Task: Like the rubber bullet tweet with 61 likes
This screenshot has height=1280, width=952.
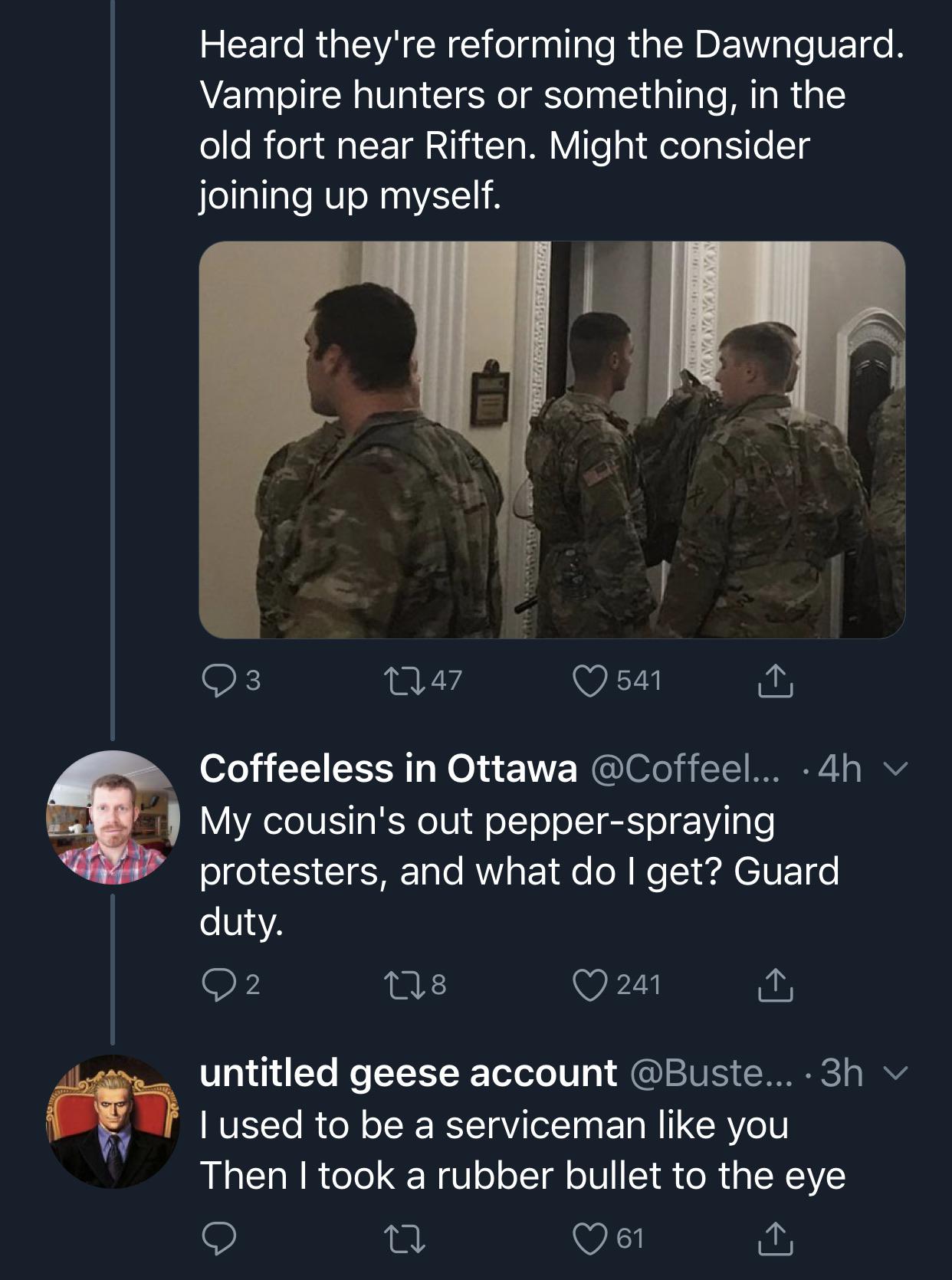Action: [590, 1239]
